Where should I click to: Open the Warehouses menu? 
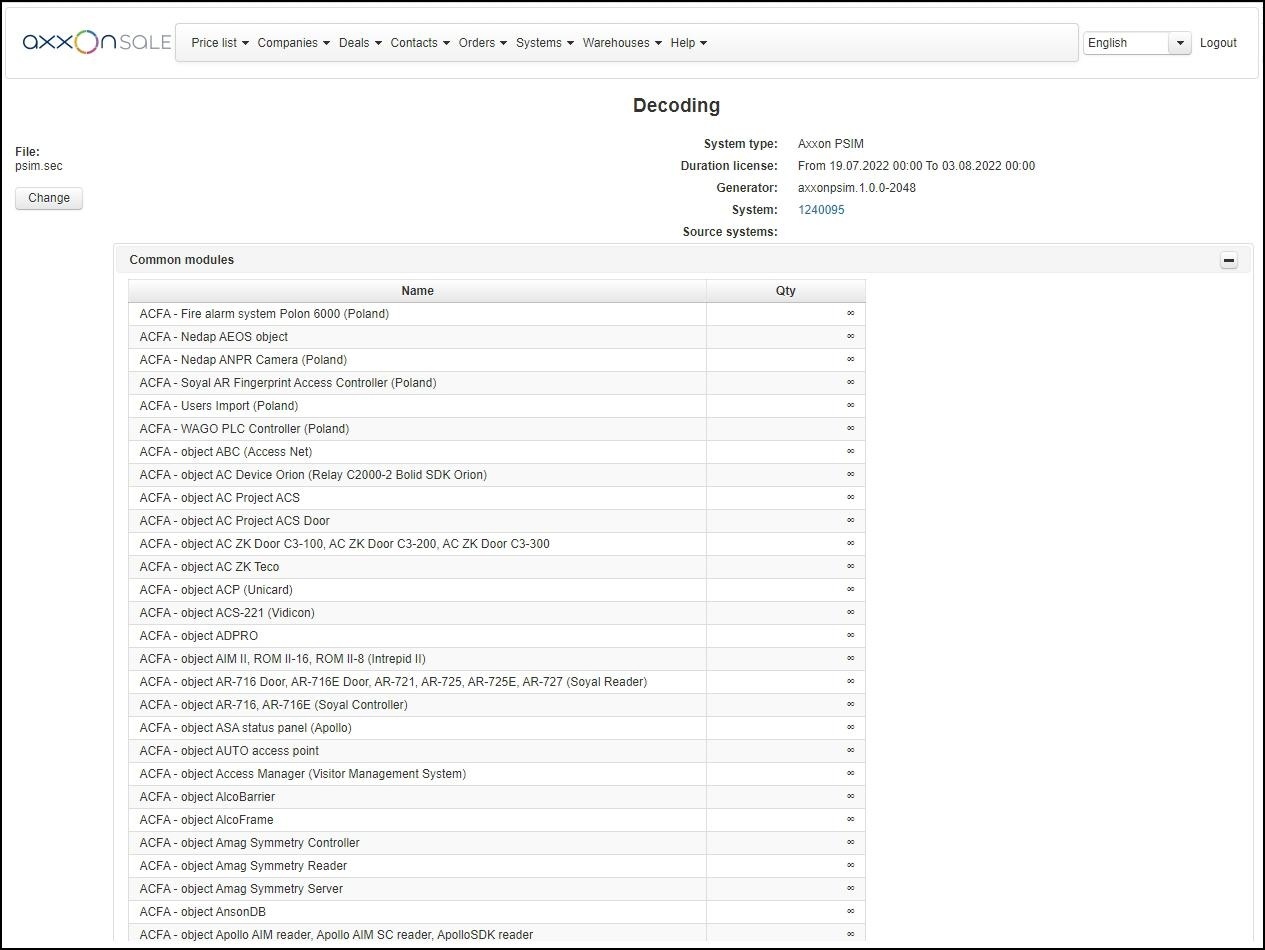622,43
